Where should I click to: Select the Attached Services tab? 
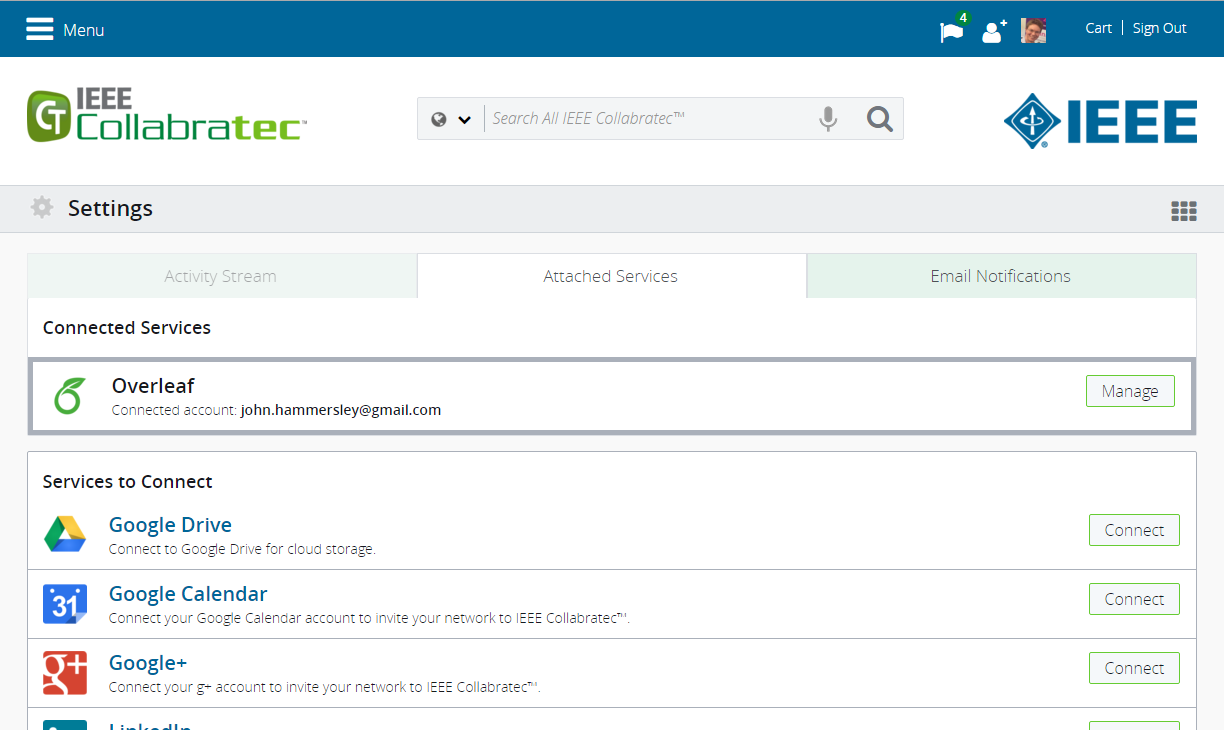[611, 276]
